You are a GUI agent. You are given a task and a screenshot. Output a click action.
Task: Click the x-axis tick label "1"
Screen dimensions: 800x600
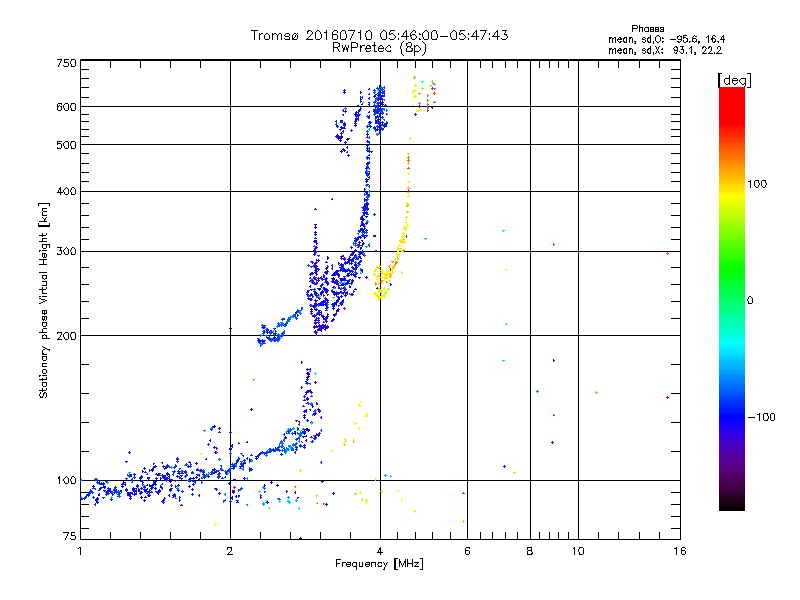(80, 551)
